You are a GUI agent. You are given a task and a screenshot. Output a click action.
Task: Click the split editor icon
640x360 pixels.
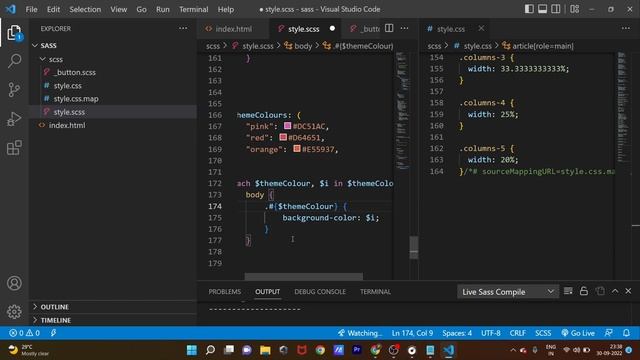coord(389,28)
